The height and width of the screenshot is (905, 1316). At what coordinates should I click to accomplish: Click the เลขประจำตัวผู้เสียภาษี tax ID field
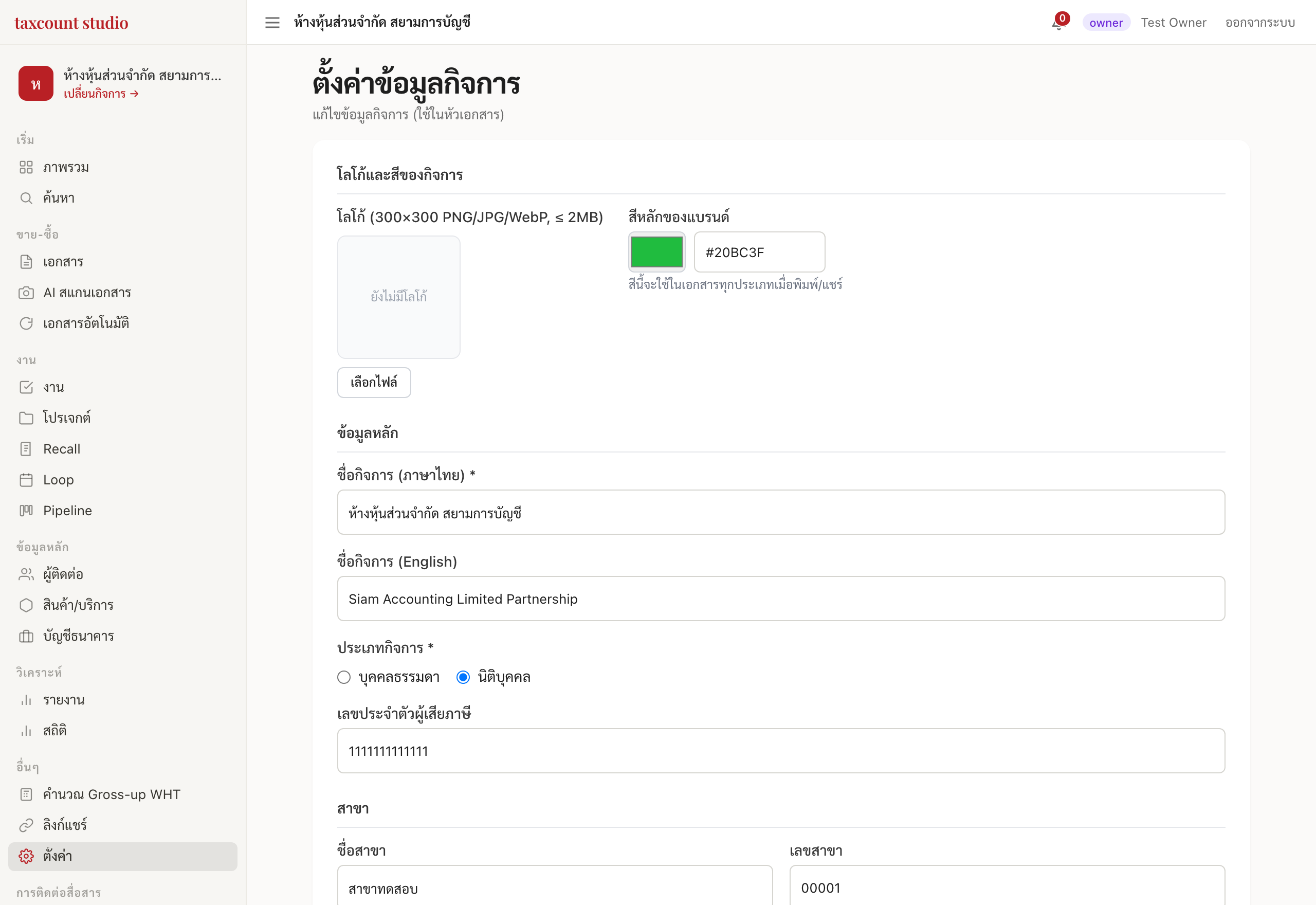coord(781,751)
